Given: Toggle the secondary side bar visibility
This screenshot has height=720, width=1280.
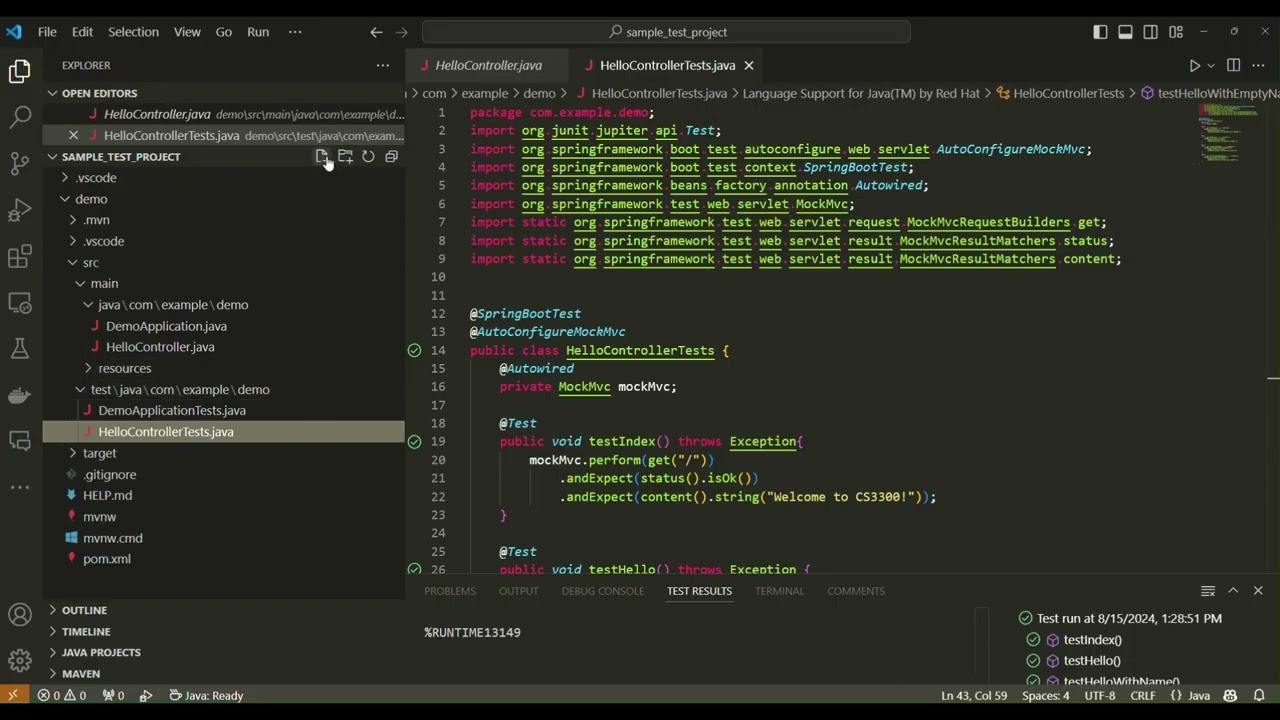Looking at the screenshot, I should point(1151,32).
